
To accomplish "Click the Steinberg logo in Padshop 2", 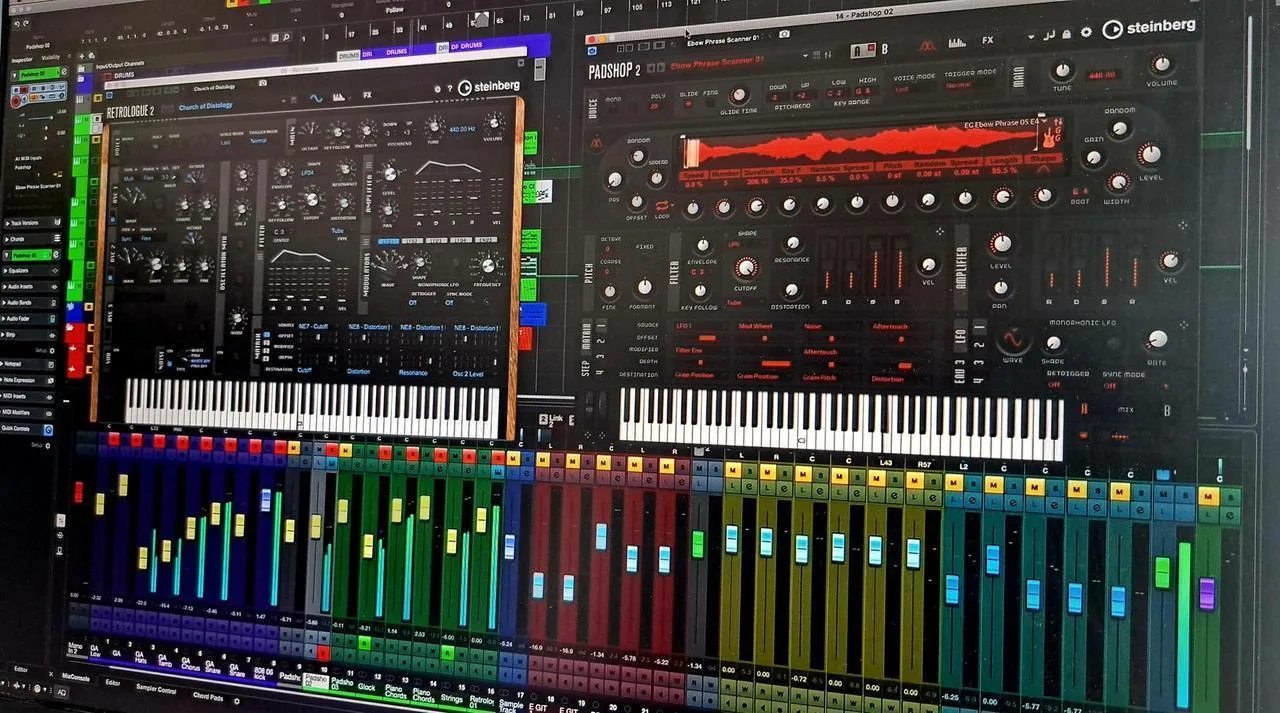I will tap(1149, 28).
